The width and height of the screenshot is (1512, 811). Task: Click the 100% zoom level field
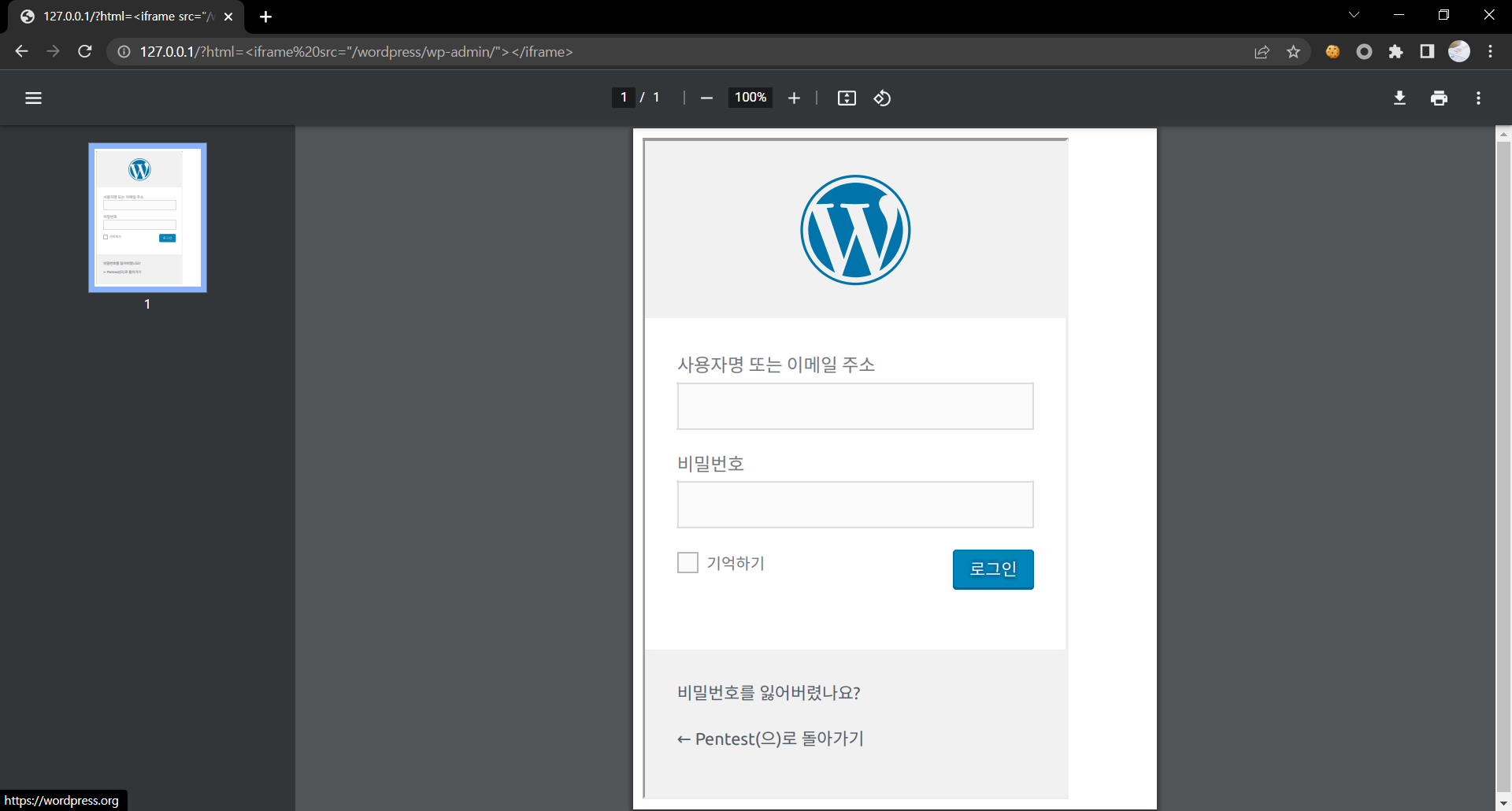point(750,98)
